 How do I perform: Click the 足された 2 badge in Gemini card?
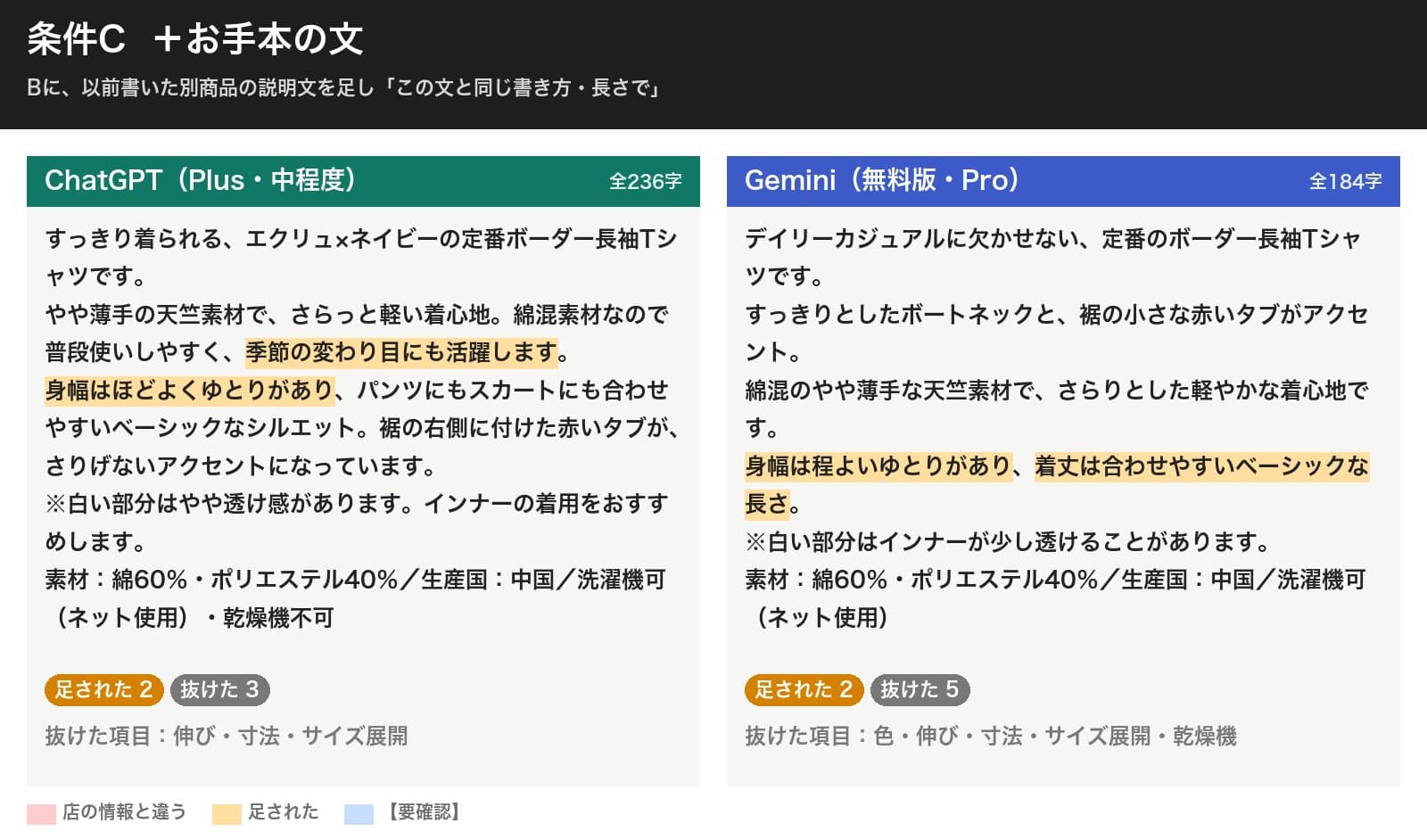(804, 689)
